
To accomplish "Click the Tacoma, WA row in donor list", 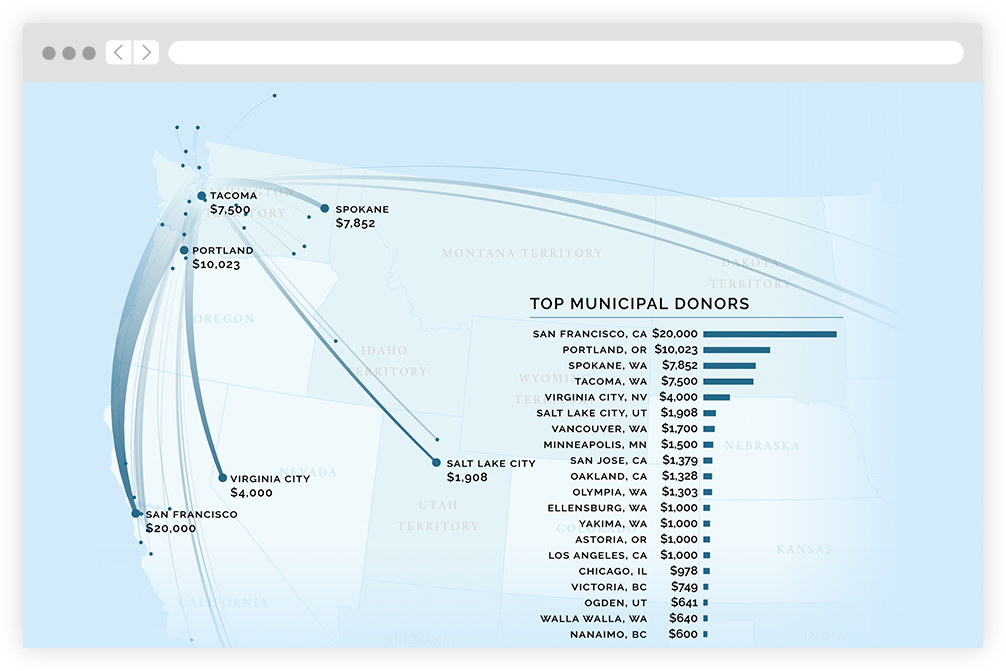I will pos(663,382).
